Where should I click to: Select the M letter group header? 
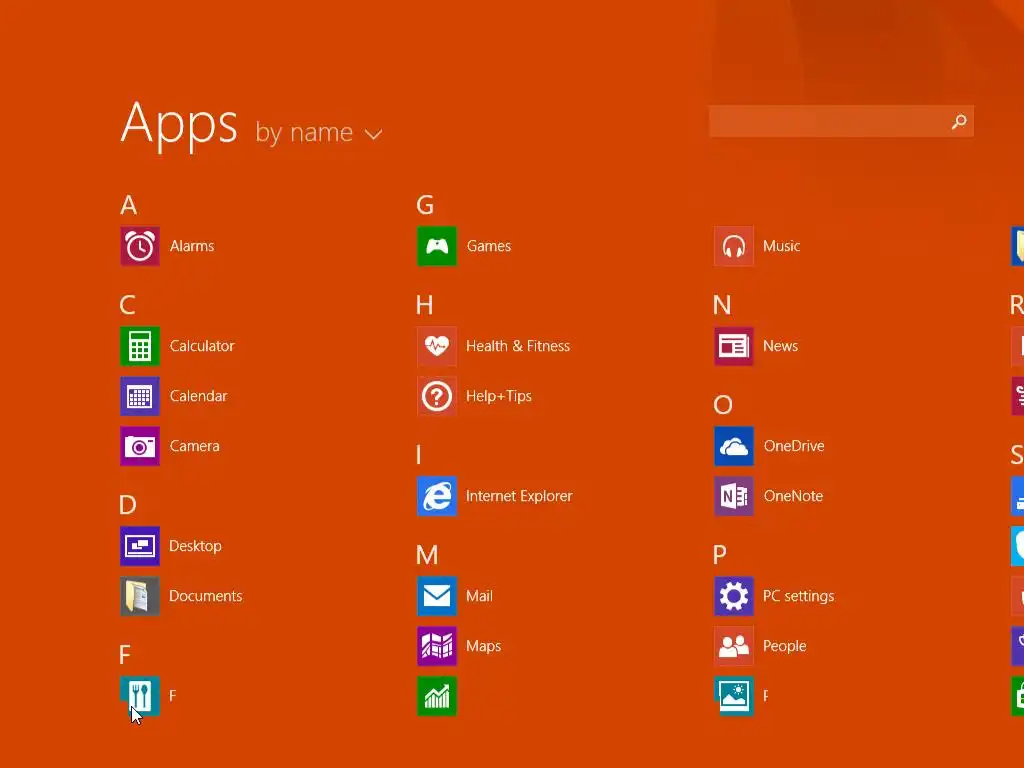[x=427, y=555]
